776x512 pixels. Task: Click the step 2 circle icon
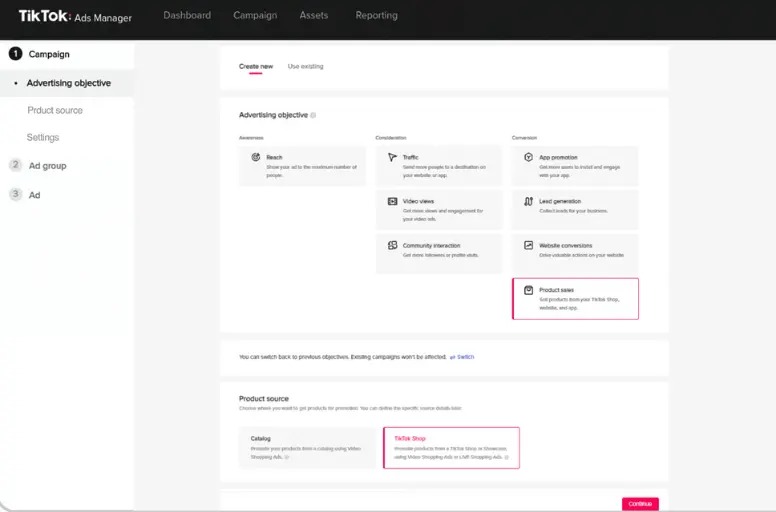tap(15, 165)
